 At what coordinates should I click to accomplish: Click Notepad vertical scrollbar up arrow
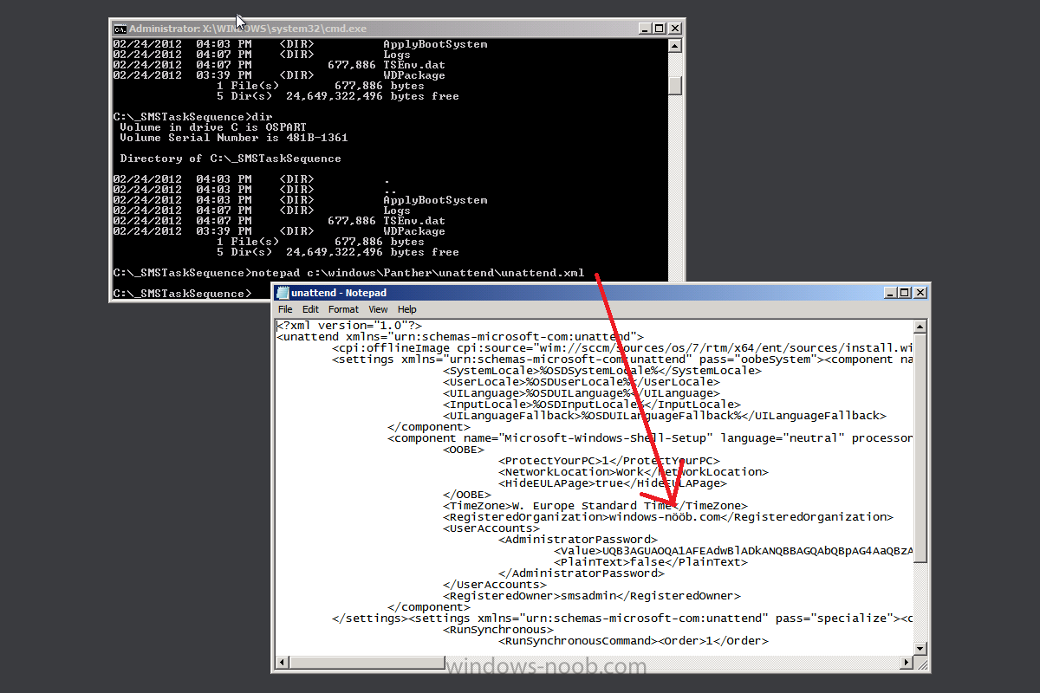click(920, 327)
